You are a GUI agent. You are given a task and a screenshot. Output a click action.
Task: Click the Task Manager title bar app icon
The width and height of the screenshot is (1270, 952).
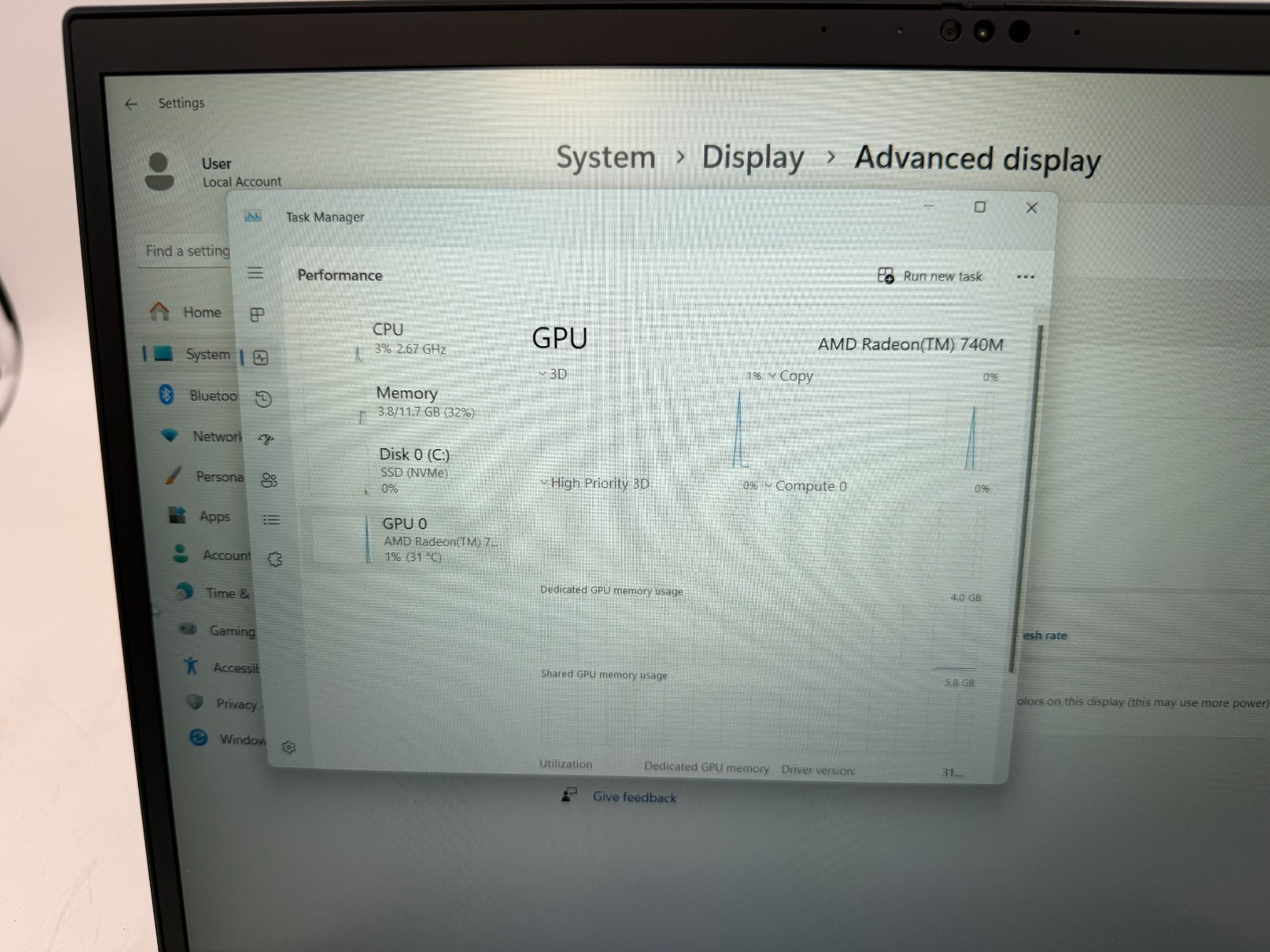[253, 216]
